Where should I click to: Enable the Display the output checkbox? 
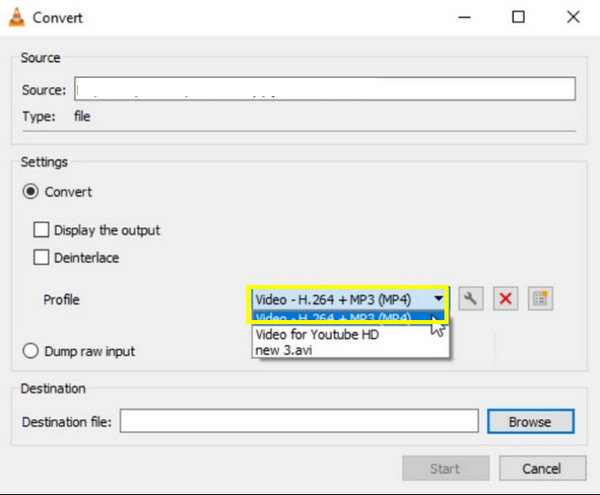click(41, 230)
